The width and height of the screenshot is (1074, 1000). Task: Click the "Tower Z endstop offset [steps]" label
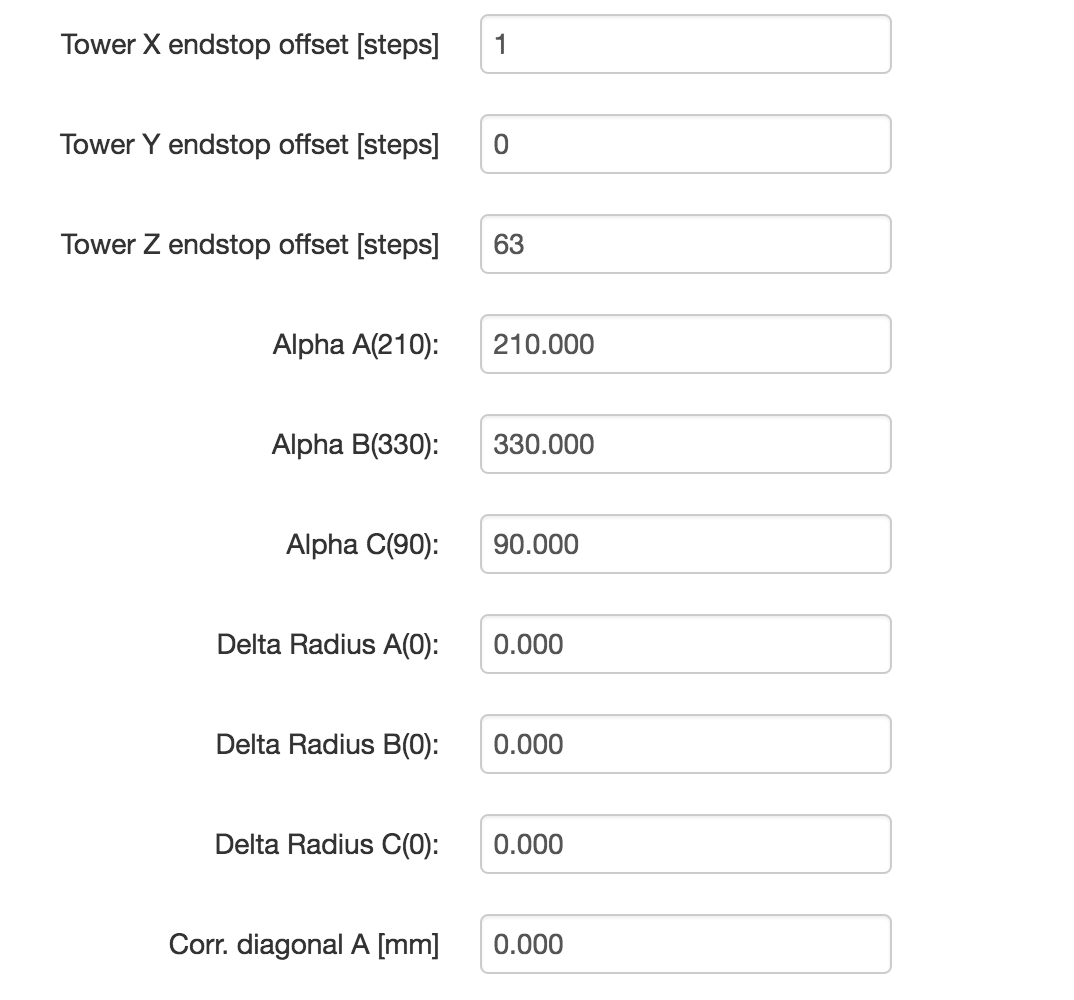point(250,245)
